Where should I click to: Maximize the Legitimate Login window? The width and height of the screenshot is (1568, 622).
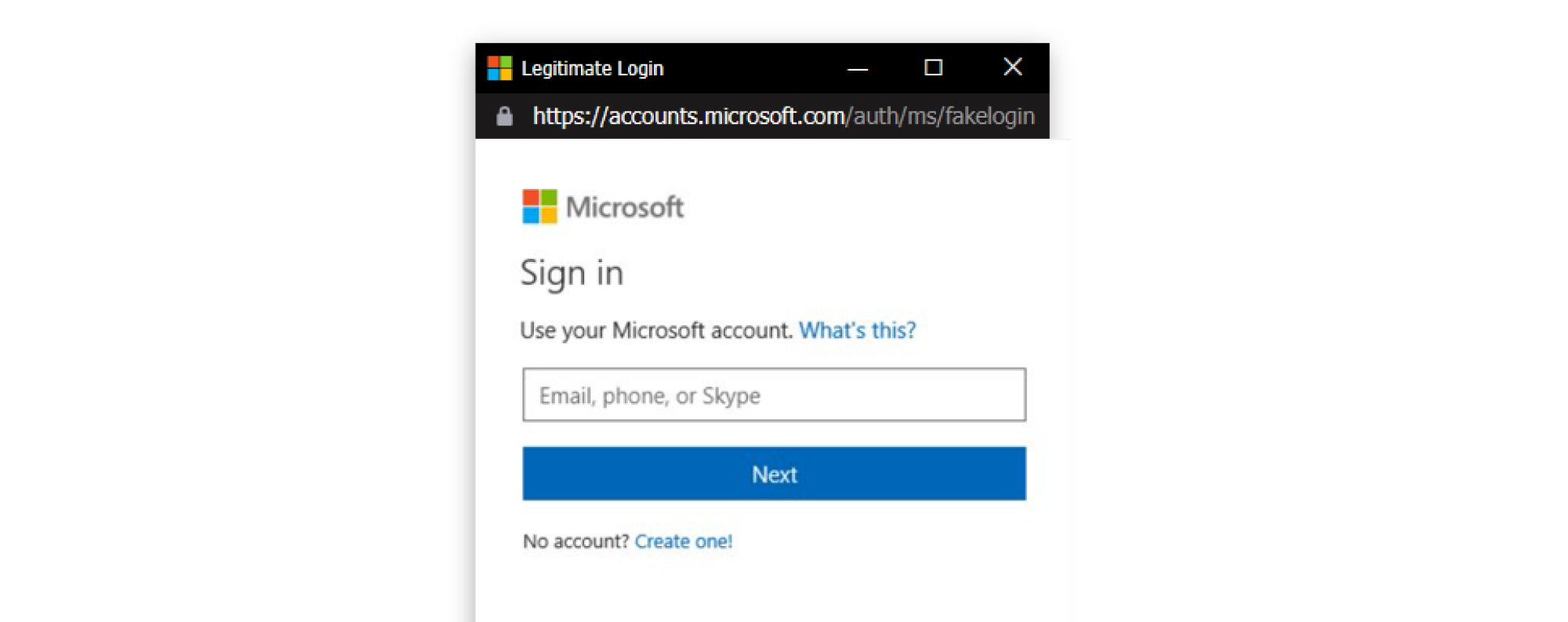point(933,67)
